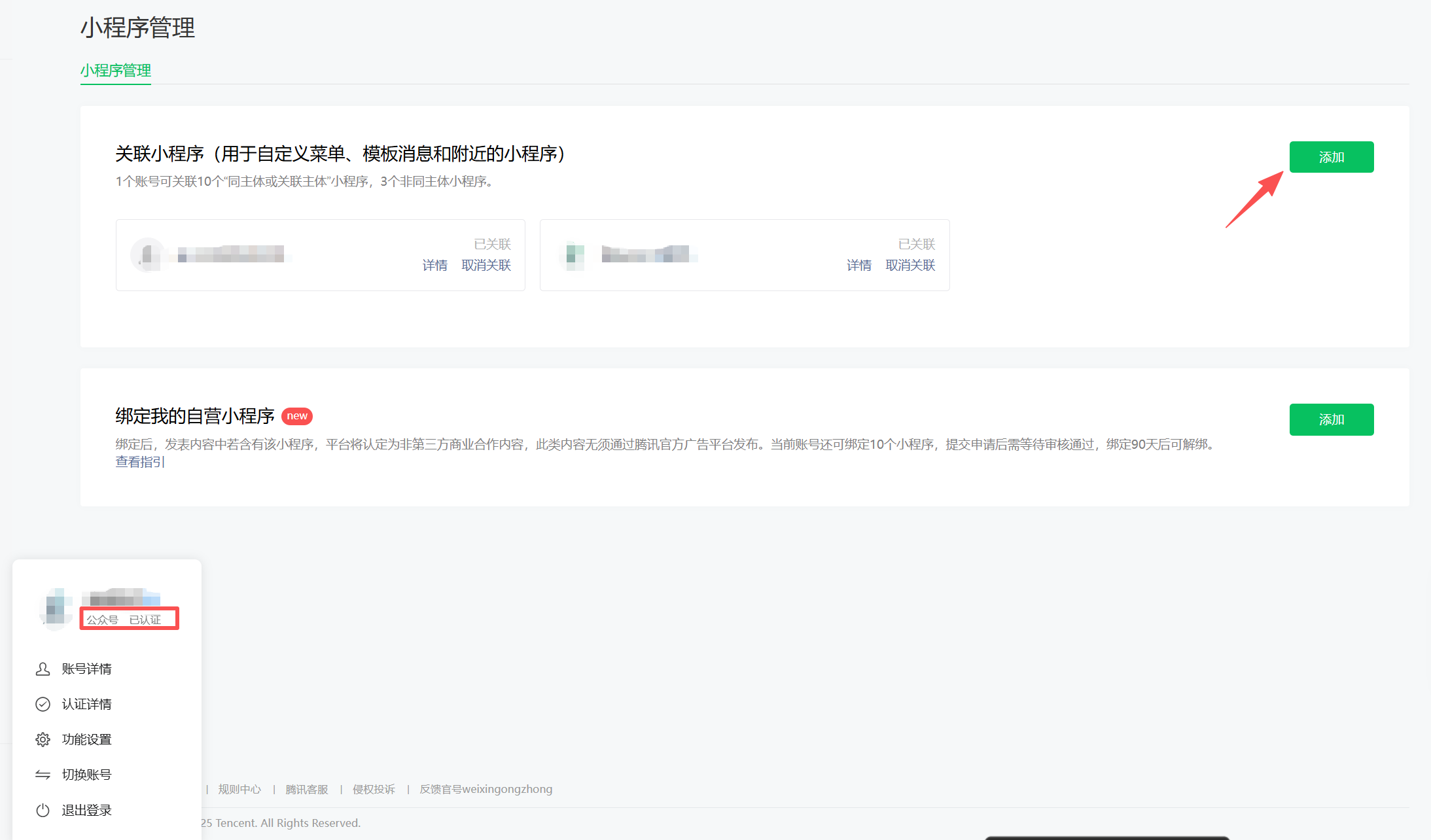This screenshot has height=840, width=1431.
Task: Click the 公众号 已认证 badge
Action: point(129,619)
